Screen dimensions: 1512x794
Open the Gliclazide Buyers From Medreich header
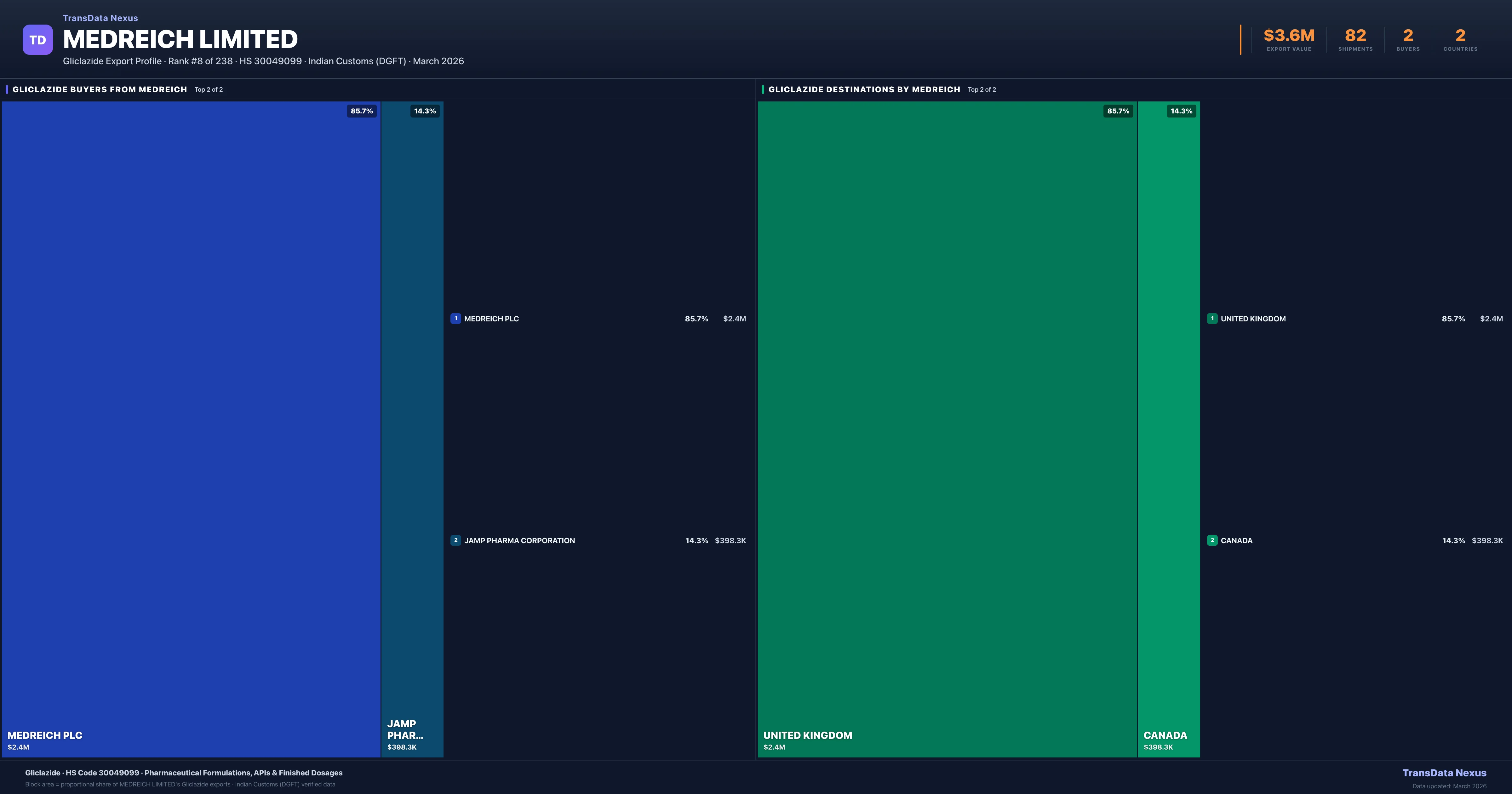coord(100,89)
